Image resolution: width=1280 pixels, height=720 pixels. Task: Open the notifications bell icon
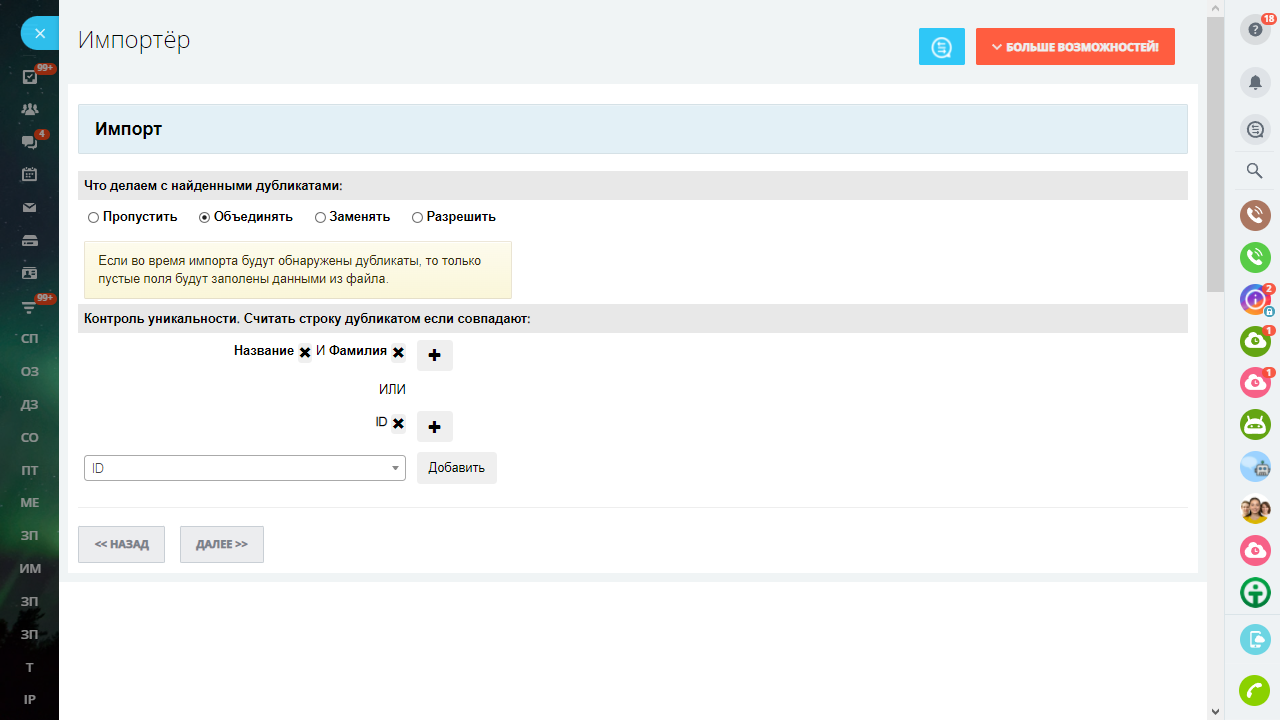[1255, 82]
